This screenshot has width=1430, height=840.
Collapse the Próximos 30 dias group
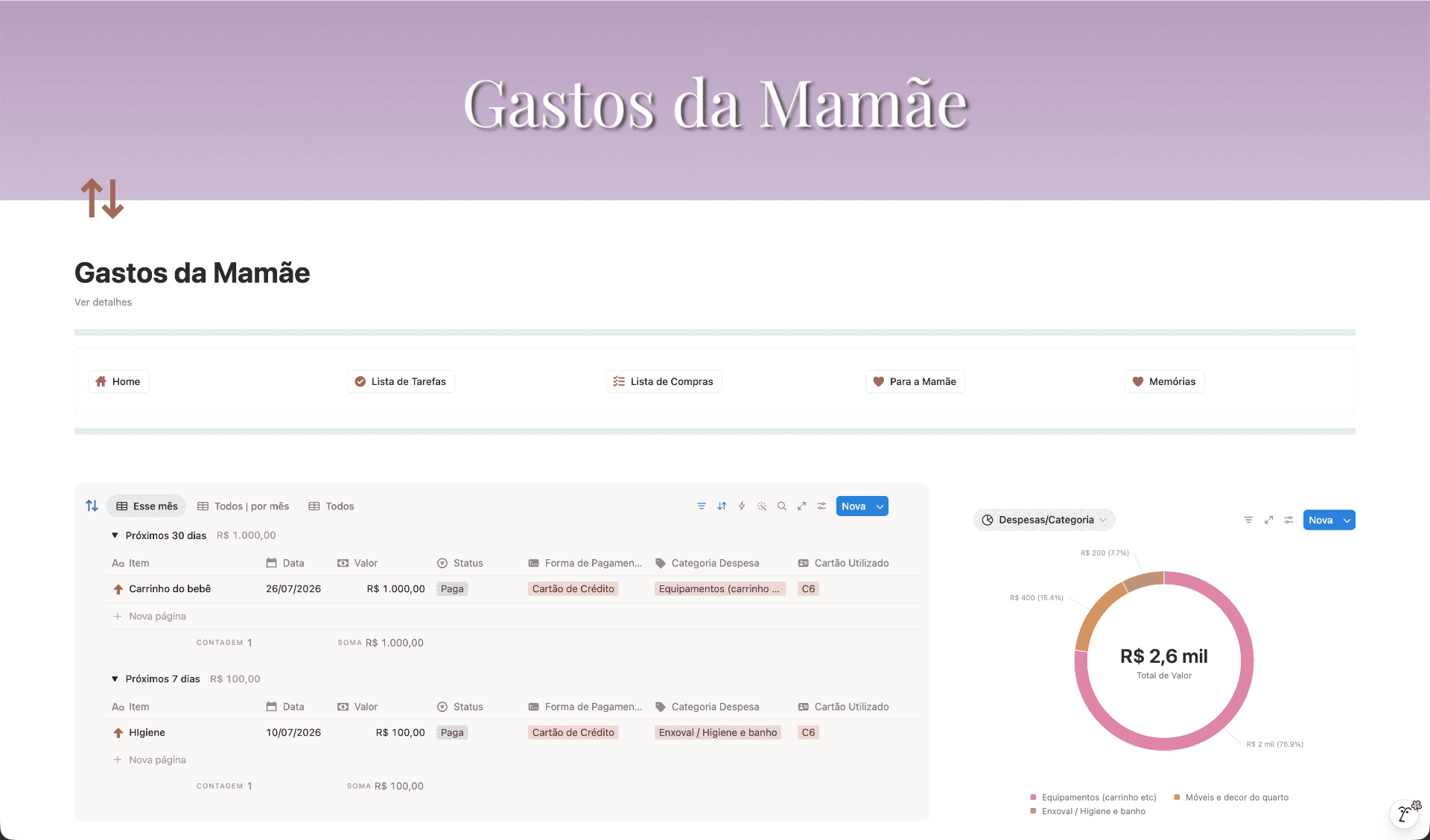[x=115, y=535]
